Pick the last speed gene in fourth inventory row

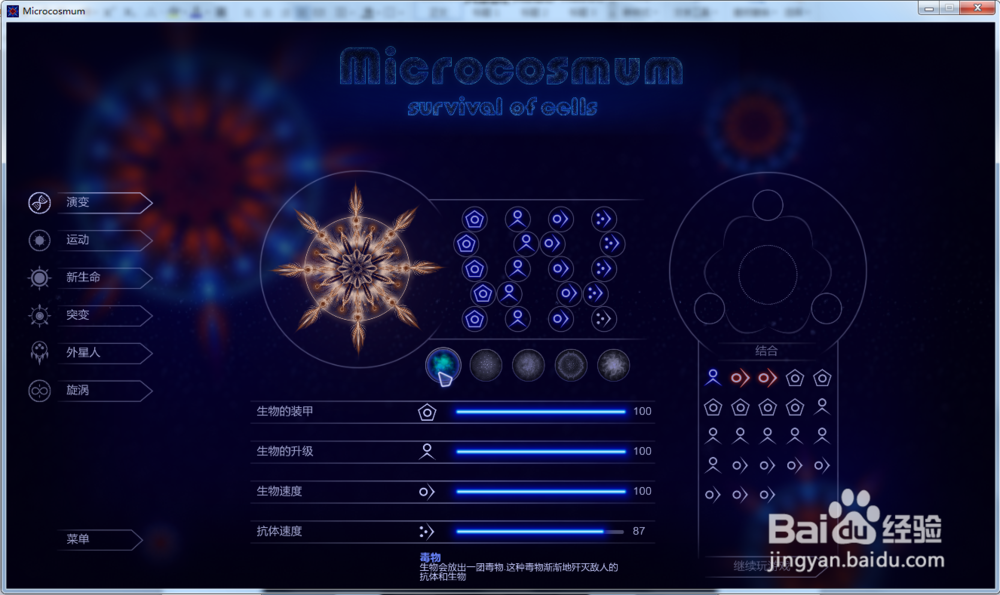pos(822,466)
